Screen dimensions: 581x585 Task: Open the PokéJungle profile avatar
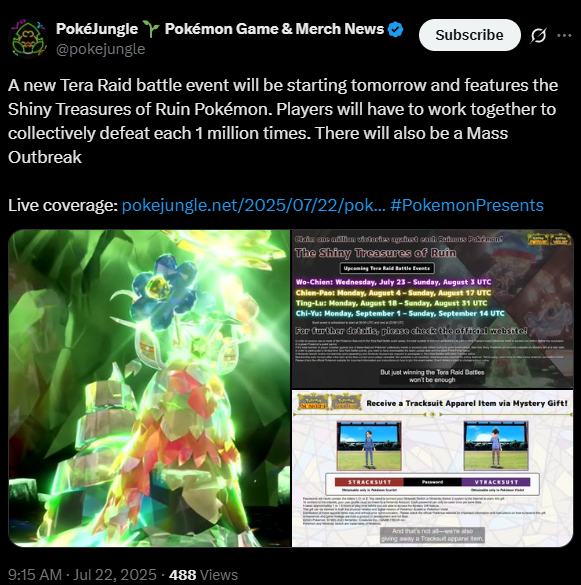coord(28,39)
